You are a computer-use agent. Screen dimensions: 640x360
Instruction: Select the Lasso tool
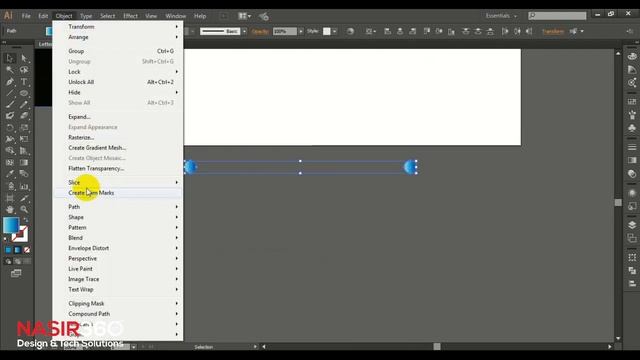pos(24,70)
